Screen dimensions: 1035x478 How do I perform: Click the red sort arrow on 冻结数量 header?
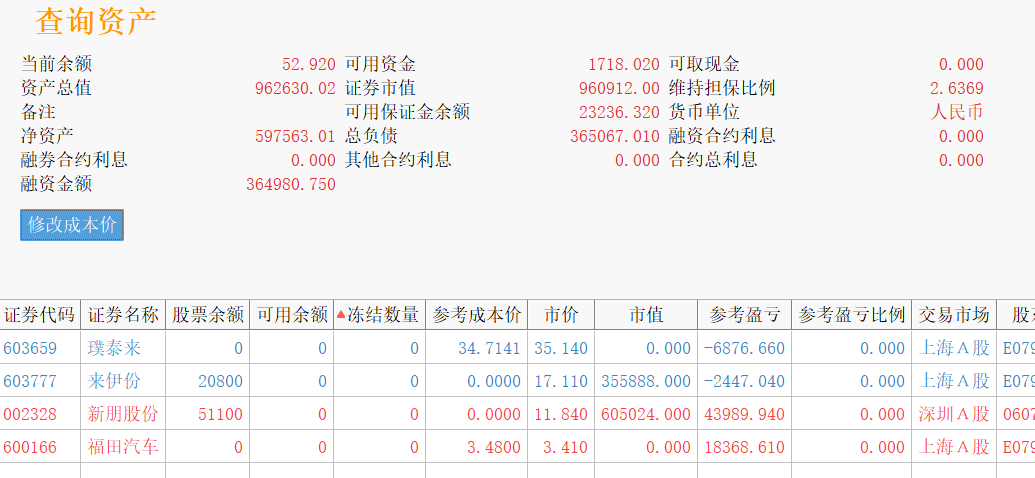click(341, 315)
